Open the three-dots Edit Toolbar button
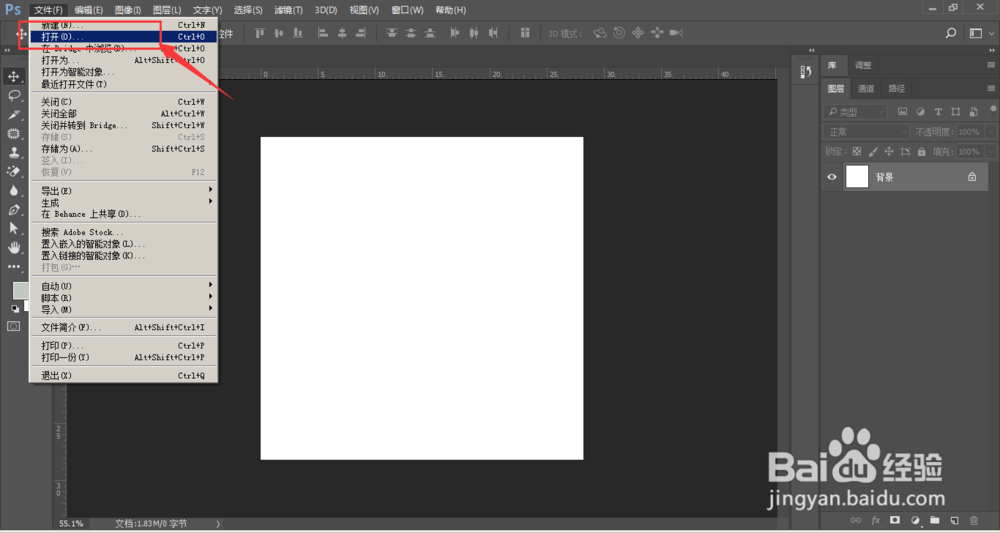 click(13, 266)
